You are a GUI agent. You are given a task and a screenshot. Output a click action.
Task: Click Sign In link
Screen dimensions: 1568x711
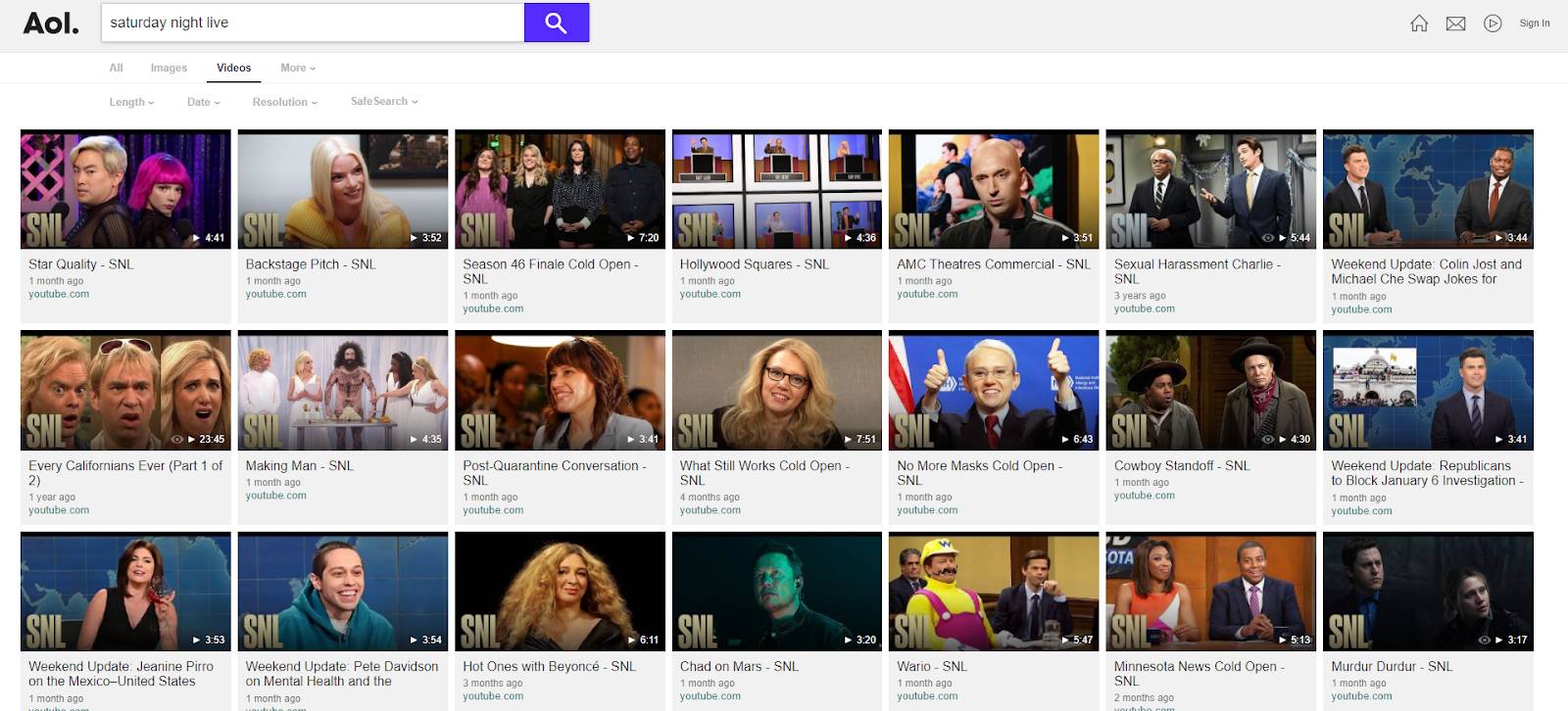(x=1535, y=24)
